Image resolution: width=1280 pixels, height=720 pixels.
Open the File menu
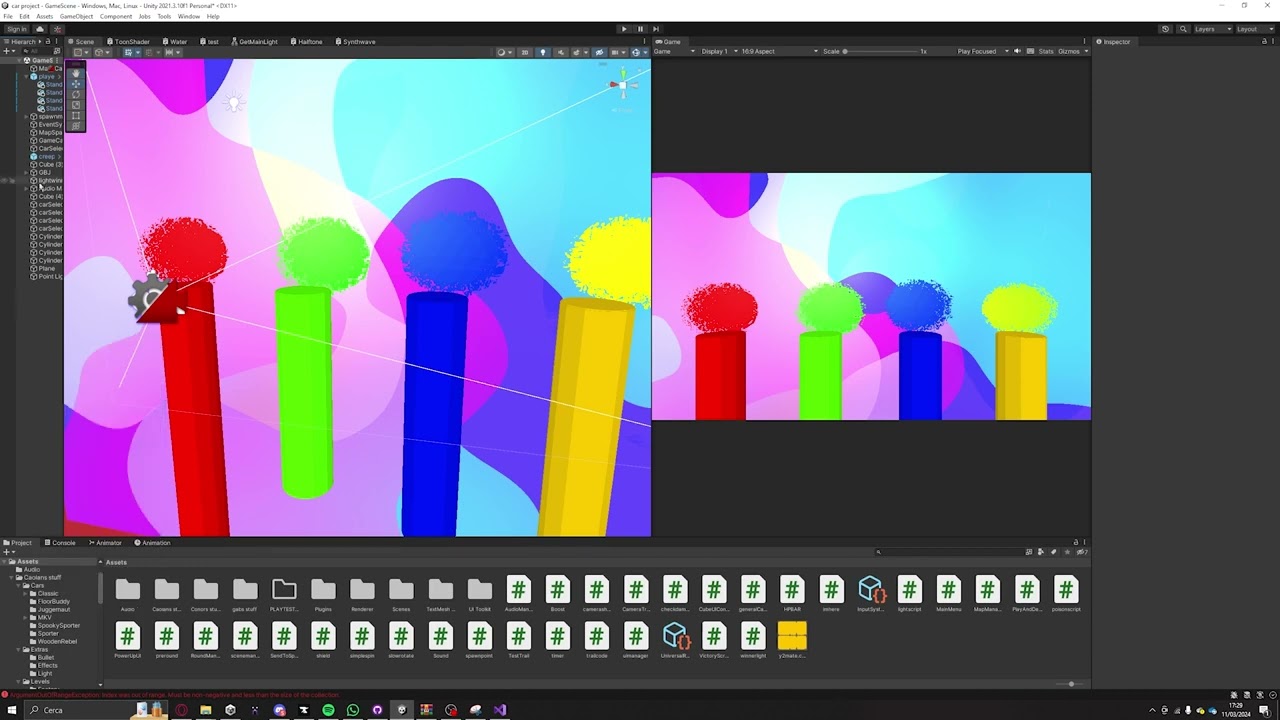click(8, 16)
